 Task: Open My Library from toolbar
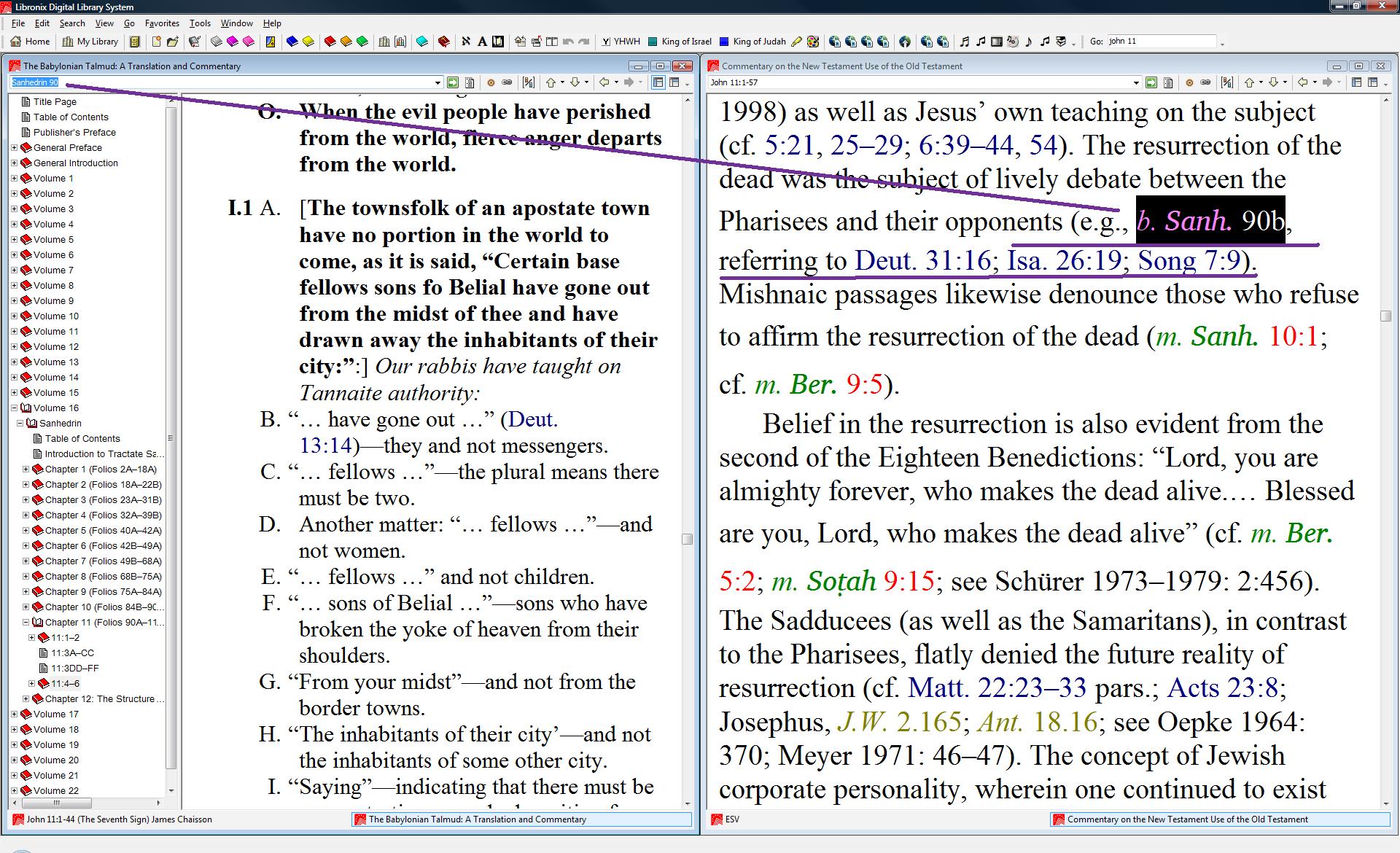[90, 42]
